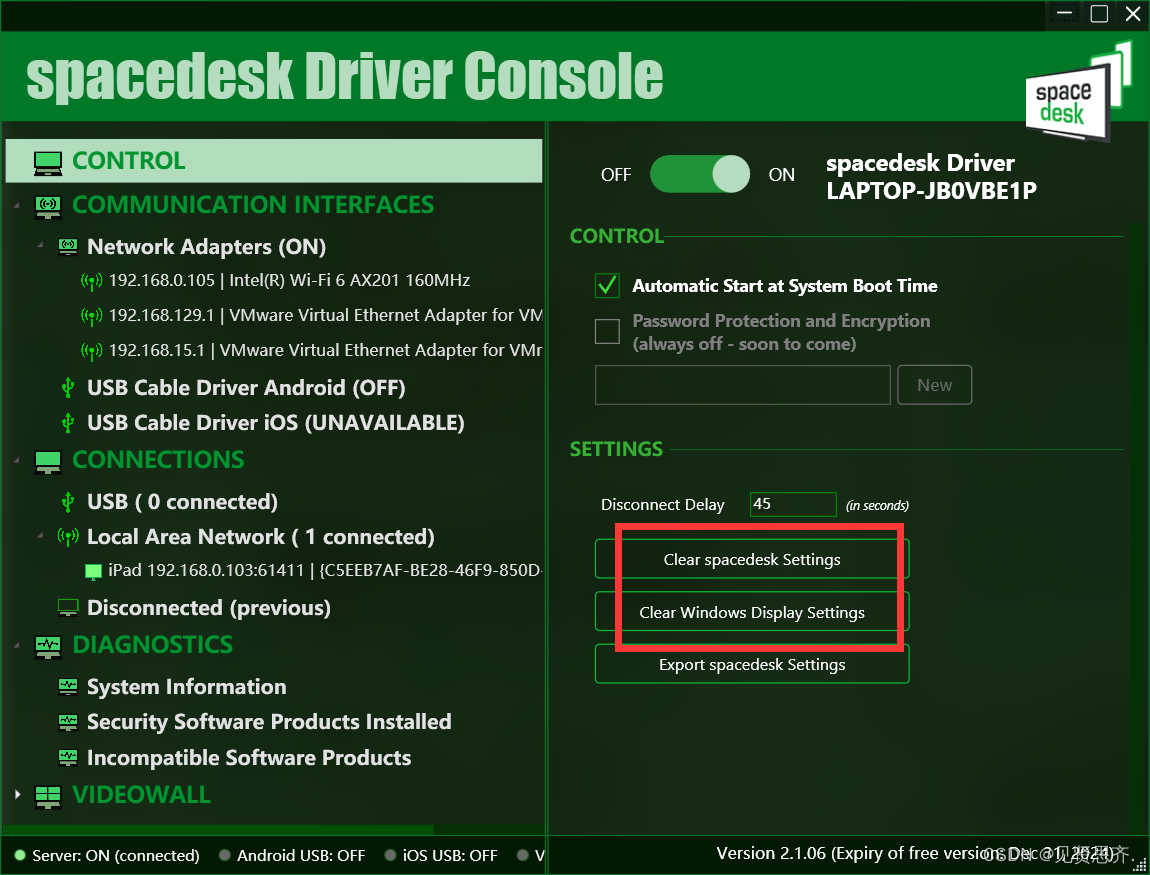Click the VIDEOWALL grid icon
The height and width of the screenshot is (875, 1150).
click(x=48, y=797)
